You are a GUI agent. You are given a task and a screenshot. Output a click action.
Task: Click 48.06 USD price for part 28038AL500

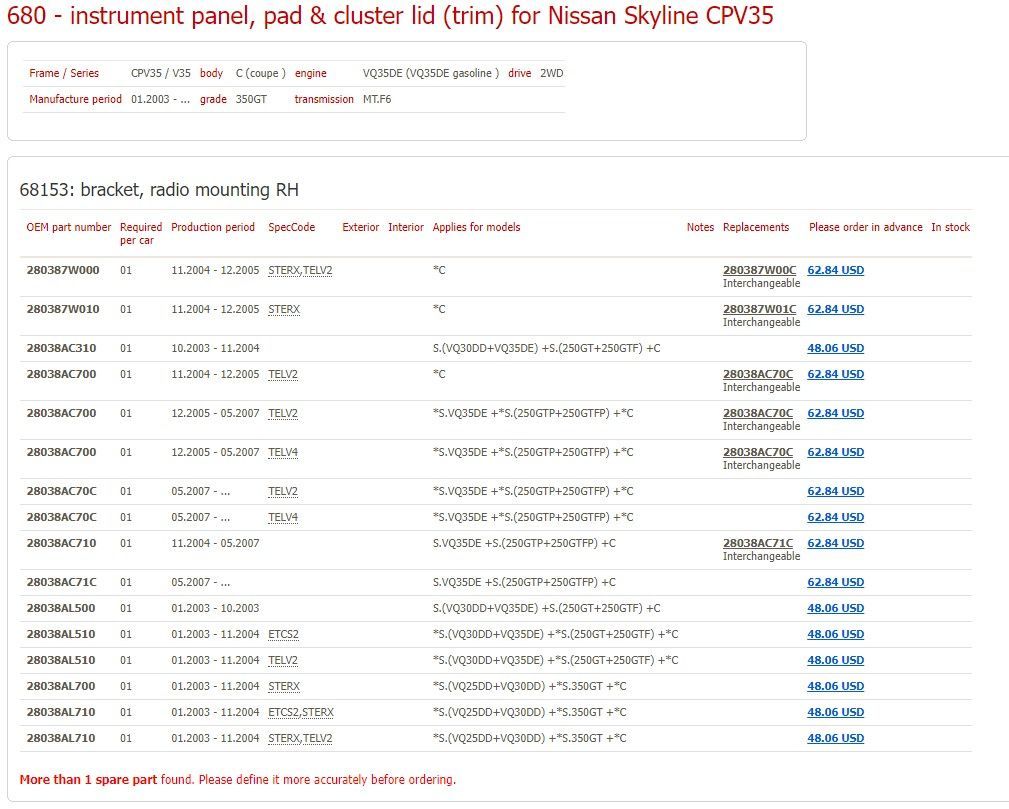(x=835, y=608)
